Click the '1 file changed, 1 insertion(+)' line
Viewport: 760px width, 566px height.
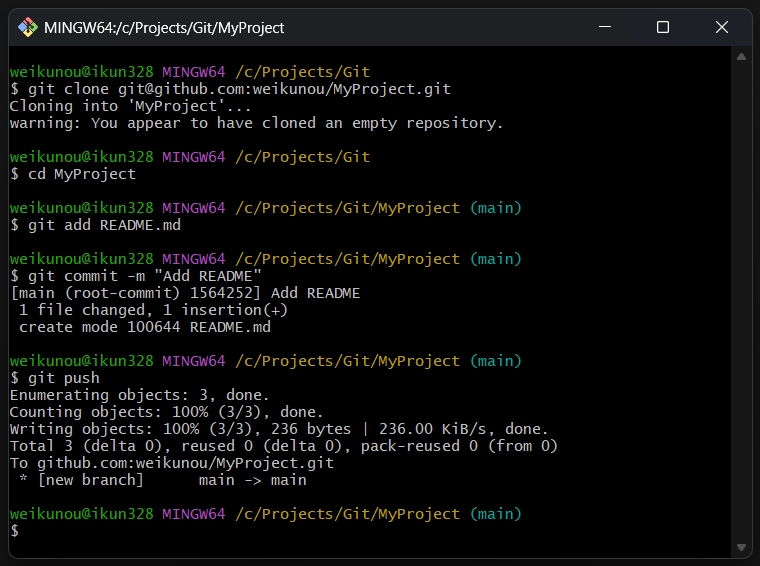(153, 310)
